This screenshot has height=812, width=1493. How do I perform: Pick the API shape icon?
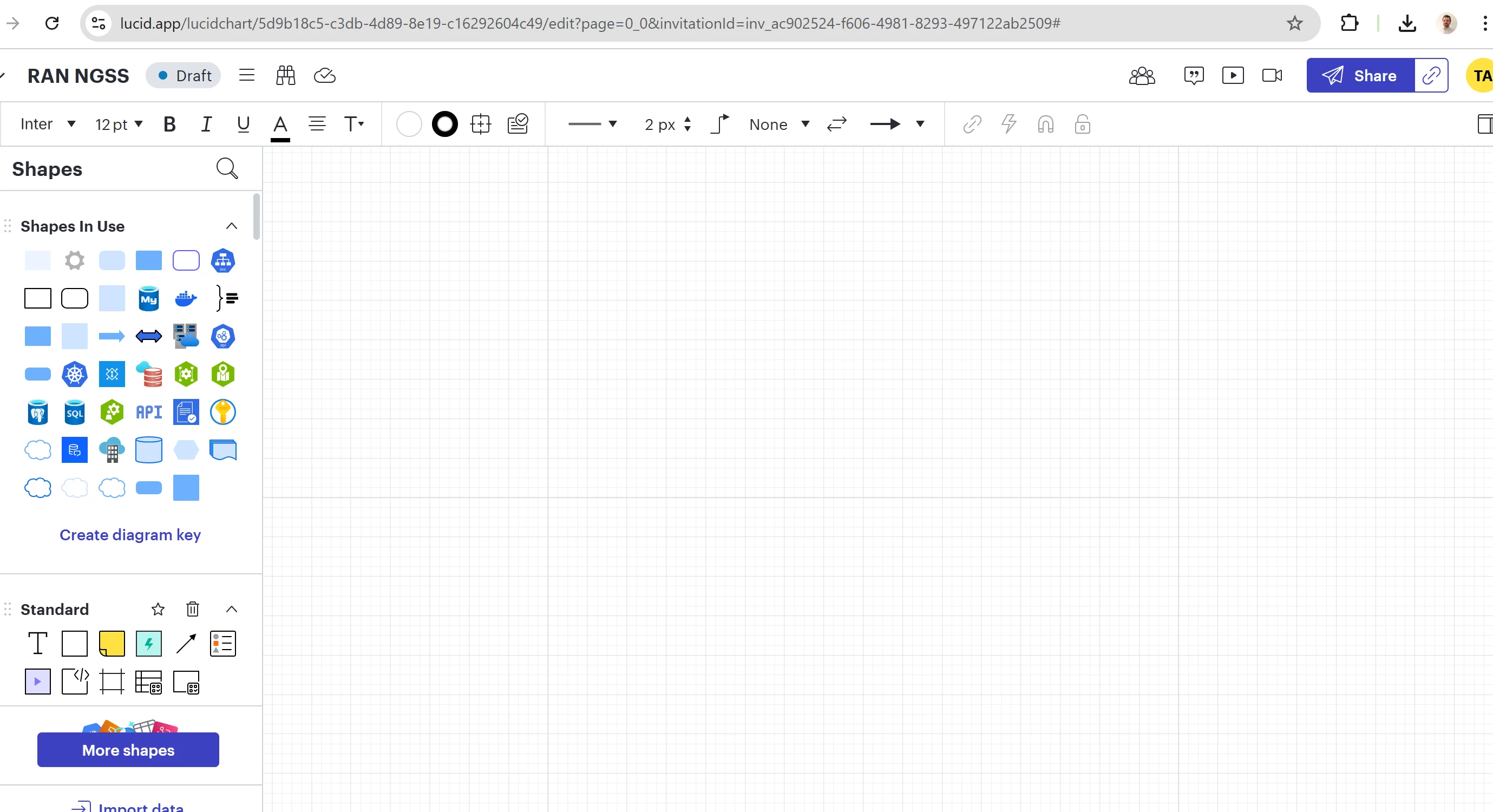tap(148, 412)
